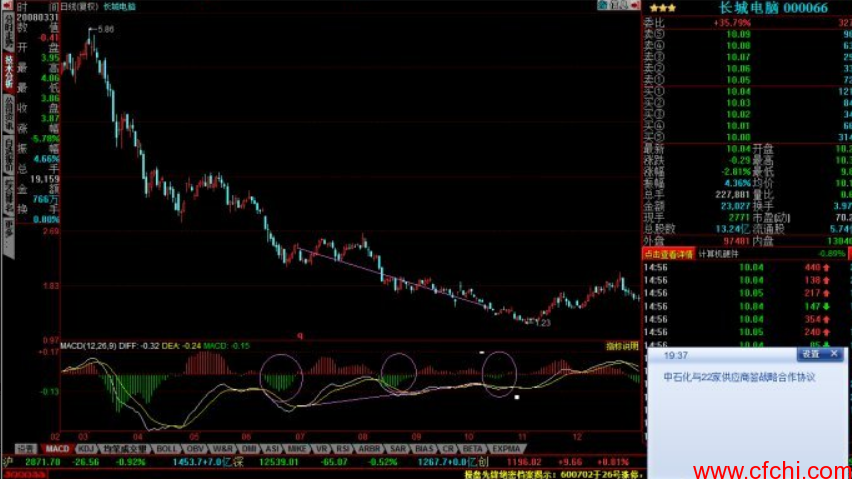Image resolution: width=852 pixels, height=479 pixels.
Task: Switch to the VR indicator tab
Action: tap(321, 449)
